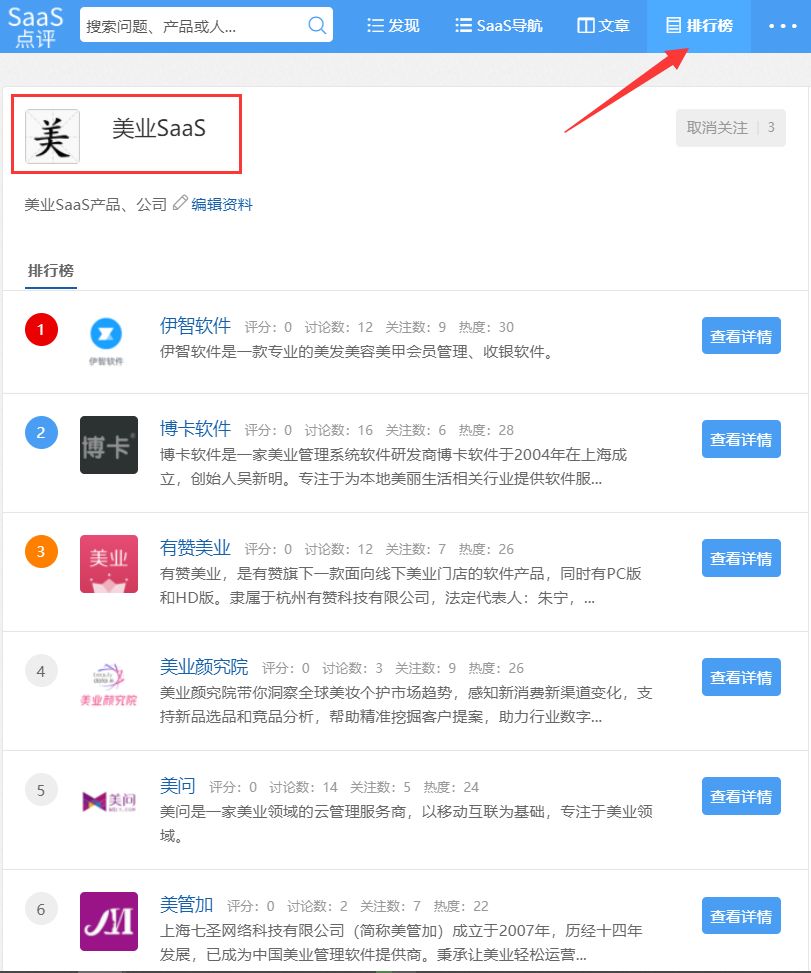Screen dimensions: 811x973
Task: Toggle the 取消关注 follow button
Action: pos(730,128)
